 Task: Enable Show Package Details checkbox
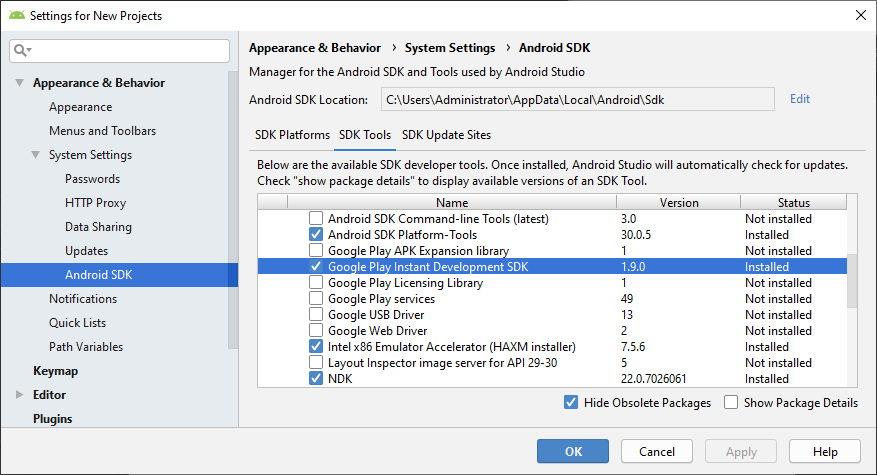tap(731, 403)
